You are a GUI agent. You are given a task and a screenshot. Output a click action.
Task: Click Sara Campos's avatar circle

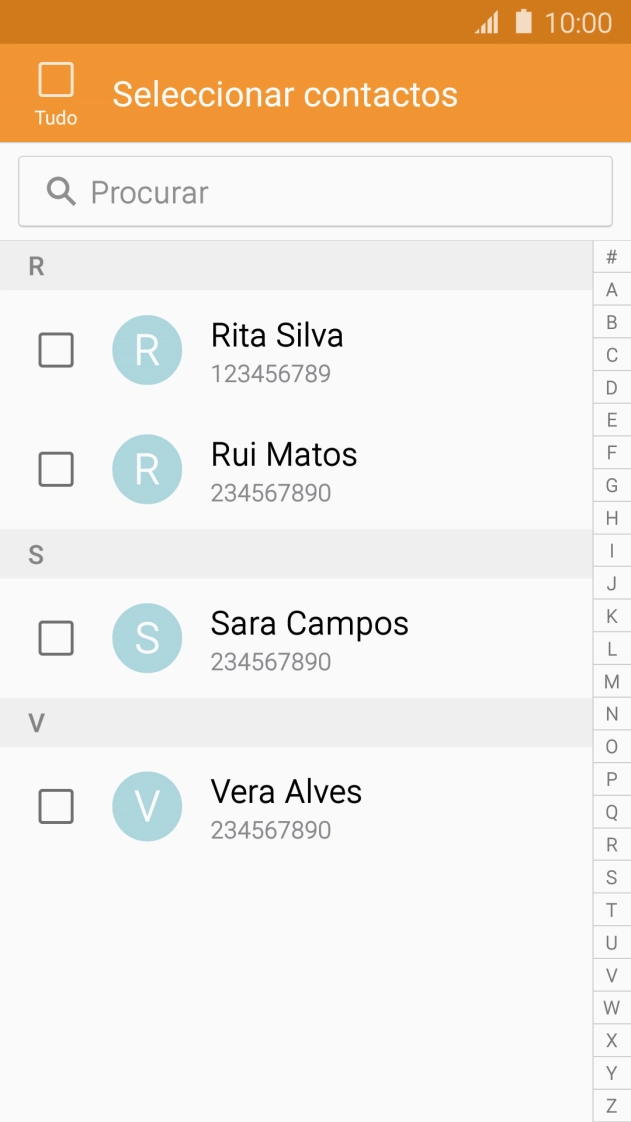(x=147, y=637)
